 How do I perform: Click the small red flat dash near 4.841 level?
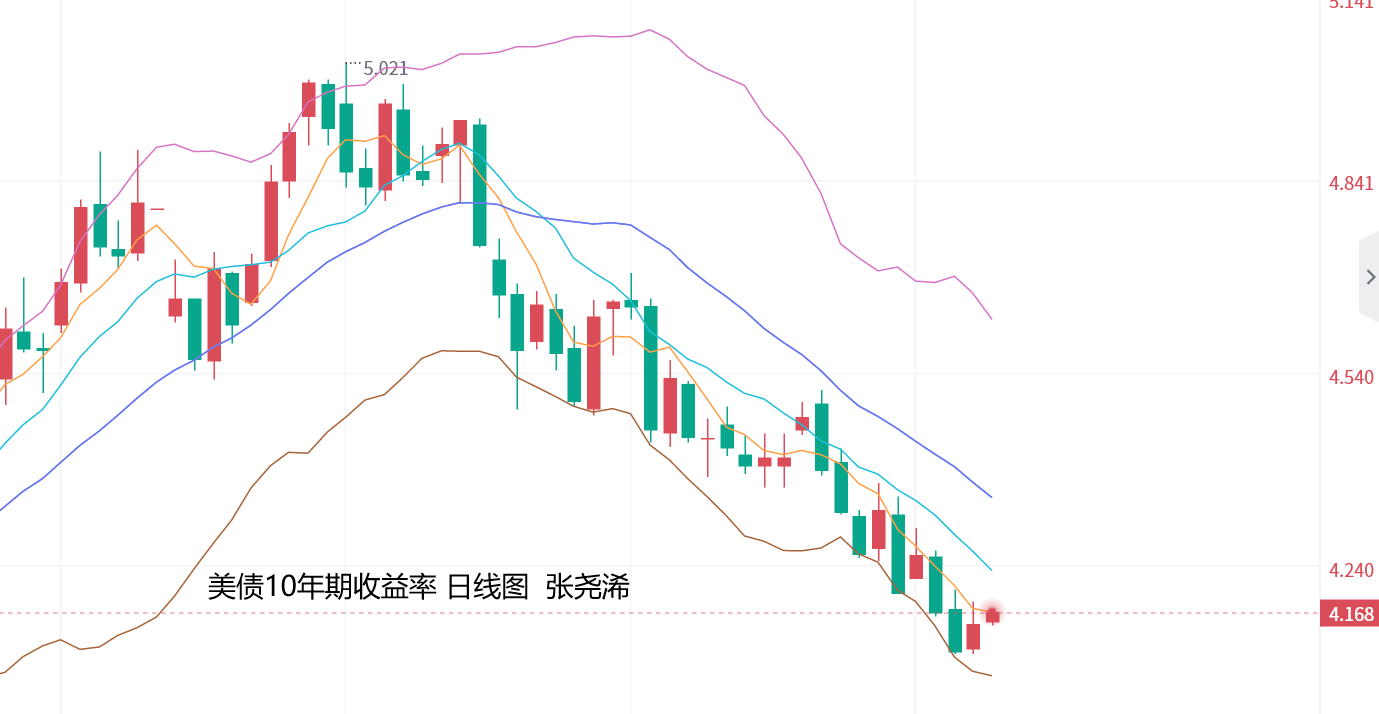click(157, 209)
